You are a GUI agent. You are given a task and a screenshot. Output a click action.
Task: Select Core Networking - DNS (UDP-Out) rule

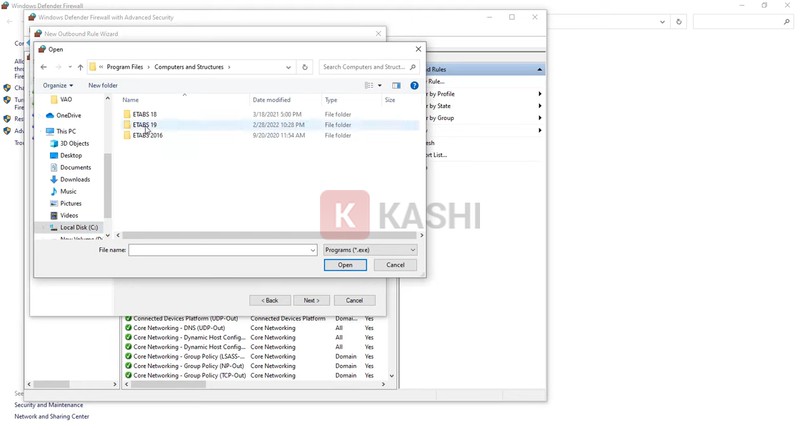pos(179,328)
